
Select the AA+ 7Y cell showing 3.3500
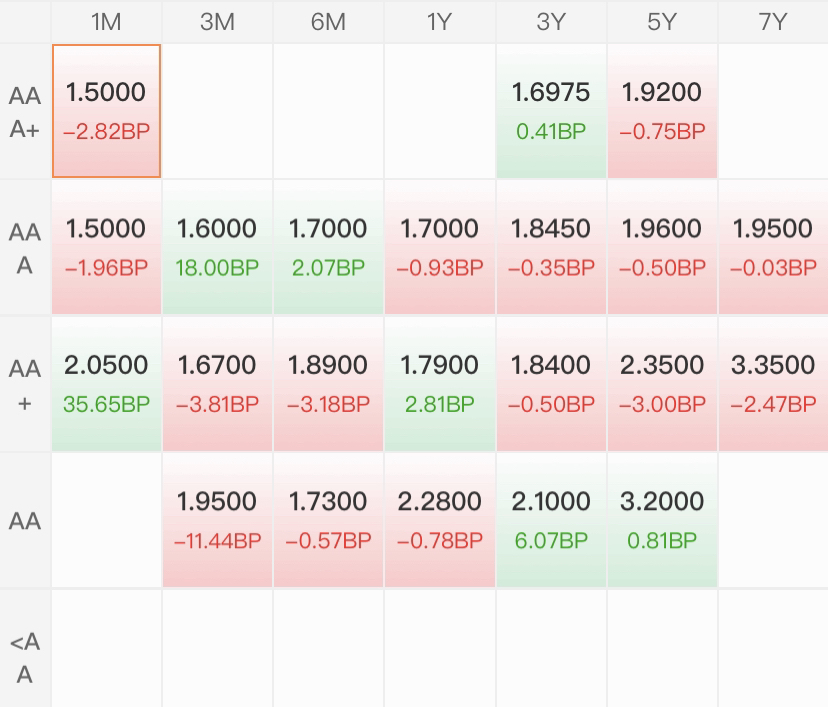(x=773, y=384)
